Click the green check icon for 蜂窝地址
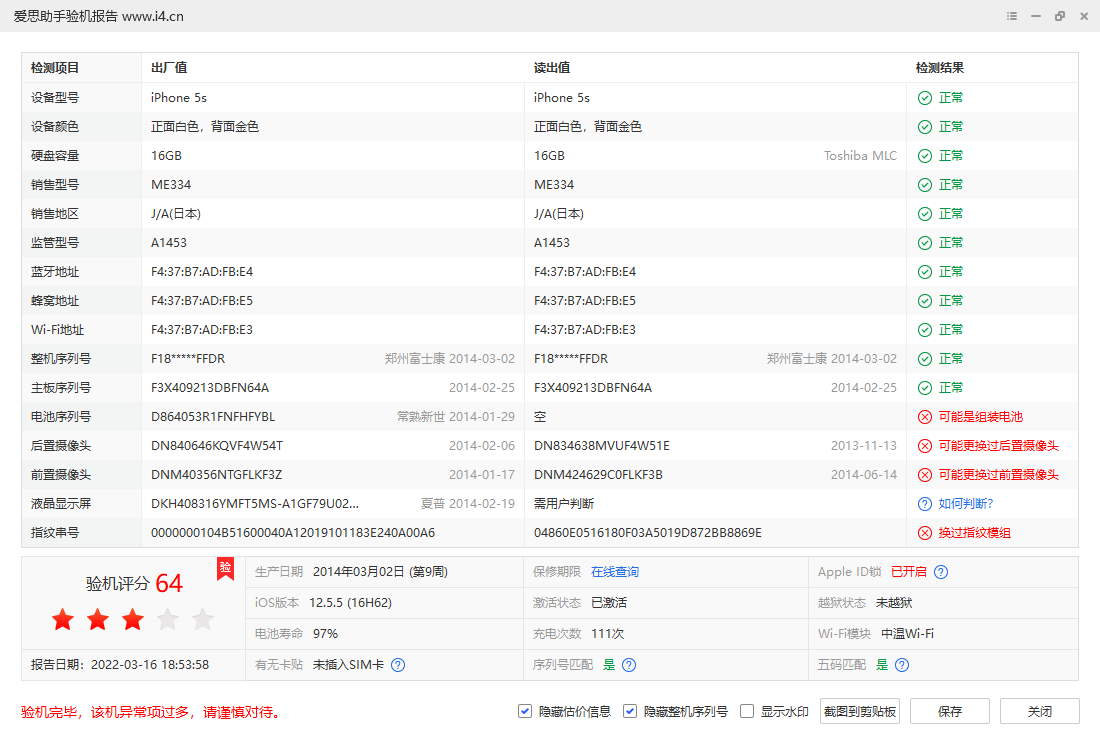This screenshot has width=1100, height=749. pyautogui.click(x=925, y=301)
